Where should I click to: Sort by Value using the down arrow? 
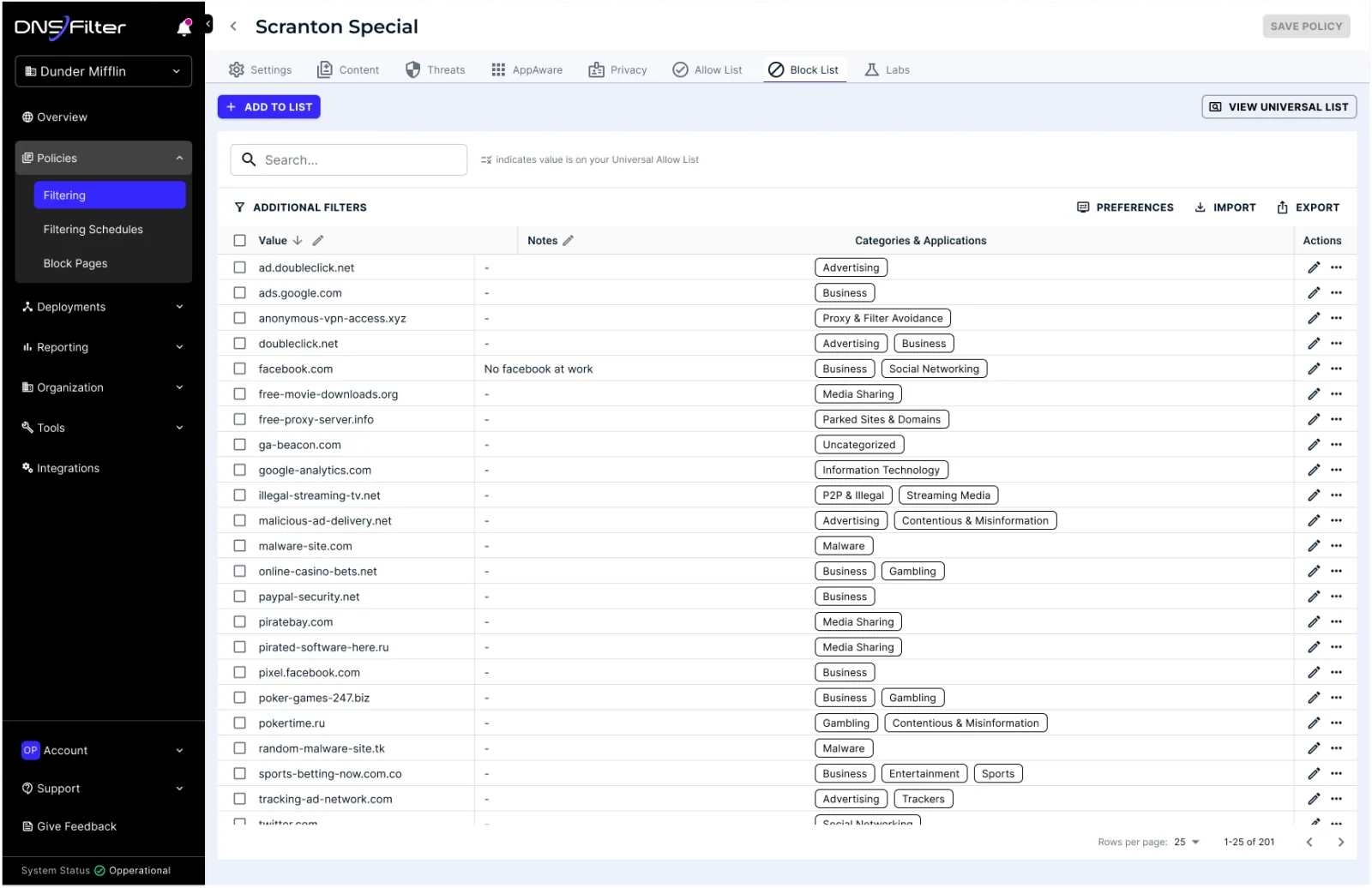298,241
